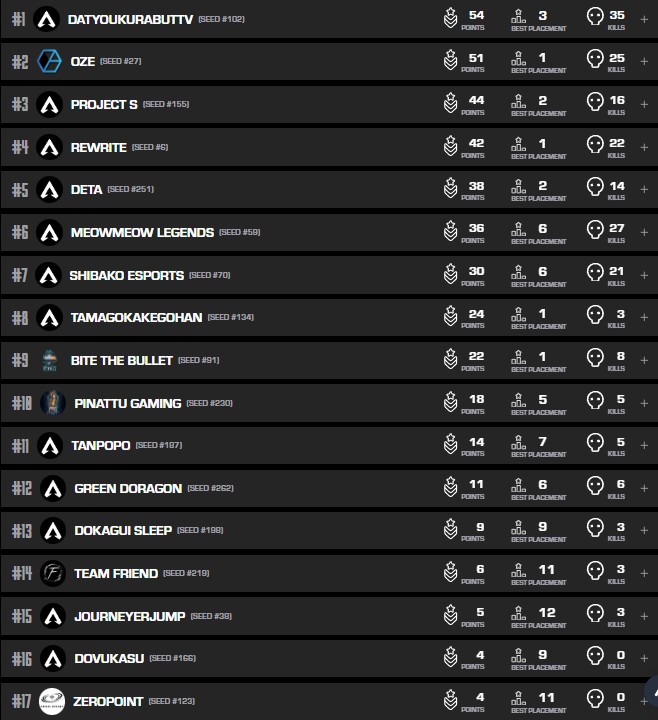Click skull kills icon for REWRITE
The image size is (658, 720).
(x=595, y=147)
